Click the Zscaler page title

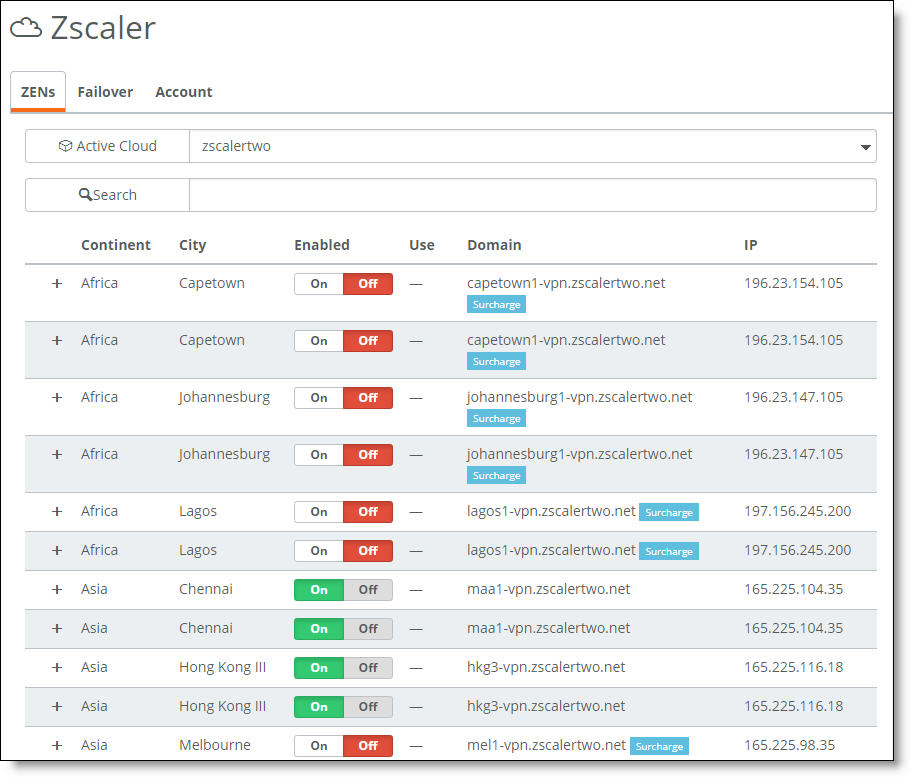103,27
